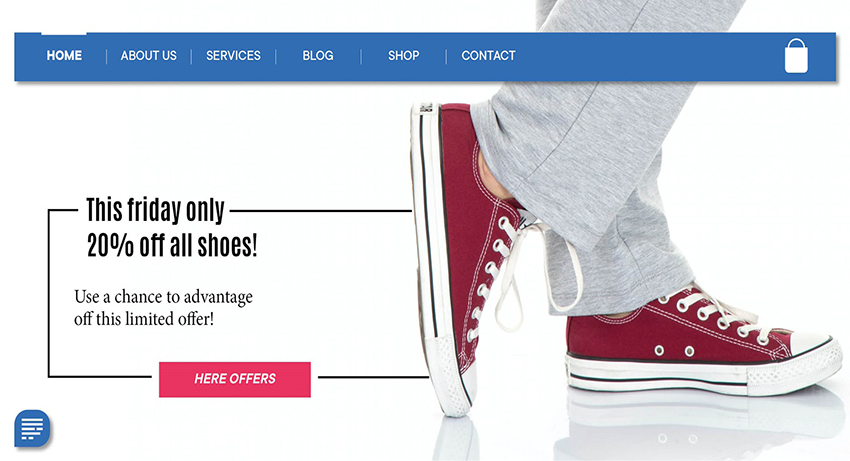850x461 pixels.
Task: Click the "This friday only" headline
Action: (155, 209)
